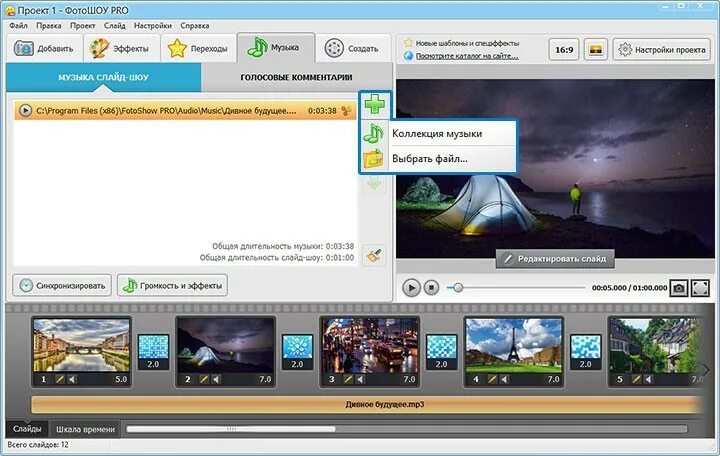The image size is (720, 456).
Task: Edit slide 2 with pencil icon
Action: point(204,379)
